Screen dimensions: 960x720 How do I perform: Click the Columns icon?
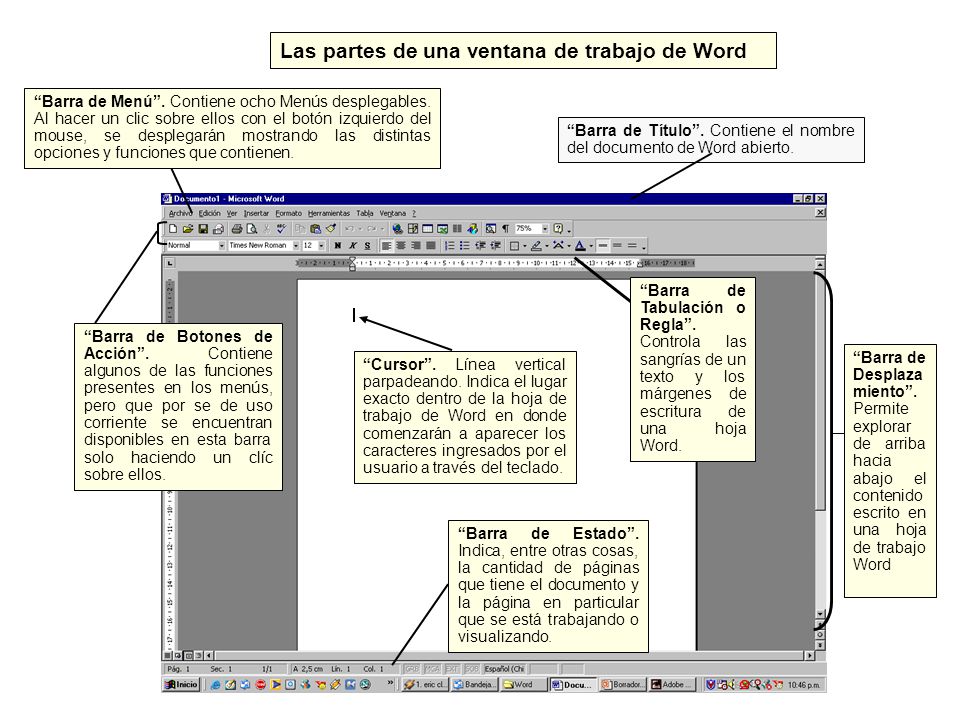coord(457,228)
